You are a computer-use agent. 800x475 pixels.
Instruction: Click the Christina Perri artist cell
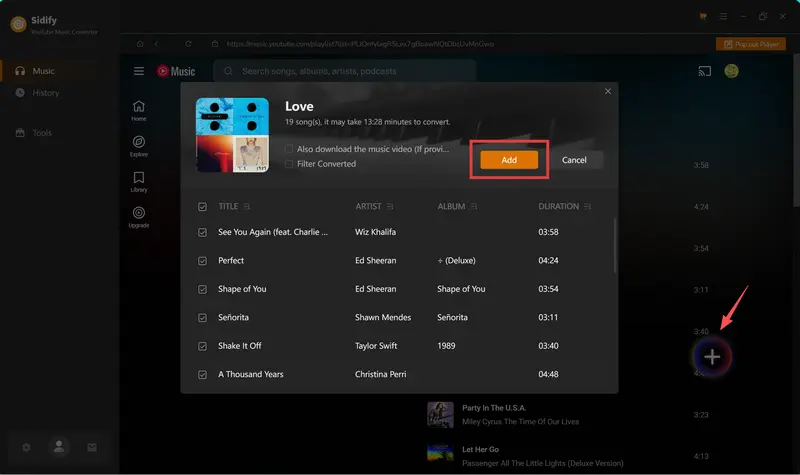pos(381,374)
